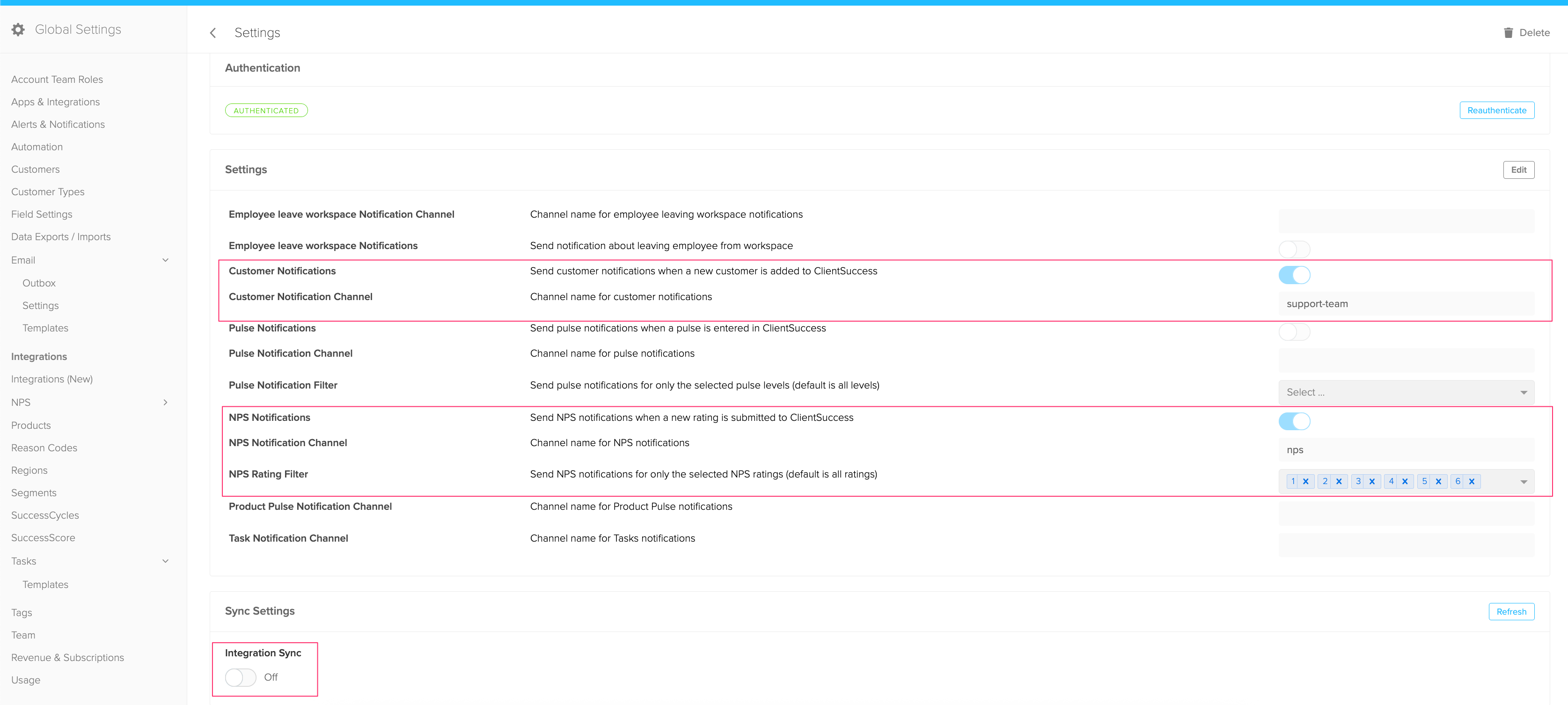The width and height of the screenshot is (1568, 705).
Task: Click the Task Notification Channel field
Action: (x=1406, y=545)
